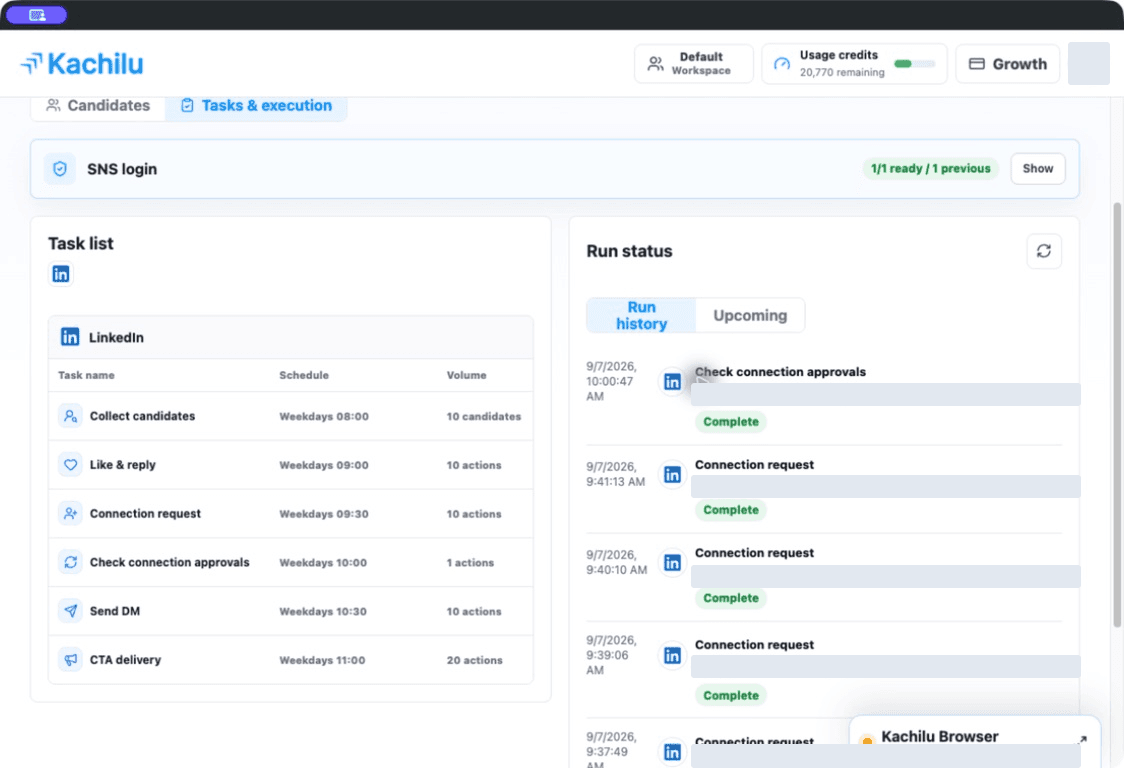Click the 20 actions volume cell
Viewport: 1124px width, 768px height.
tap(475, 660)
